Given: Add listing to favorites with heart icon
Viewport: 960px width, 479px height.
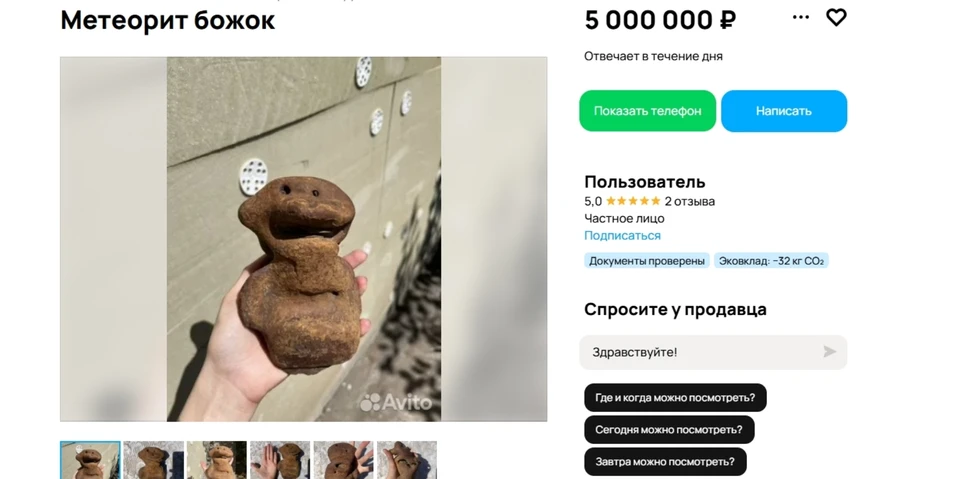Looking at the screenshot, I should click(x=836, y=17).
